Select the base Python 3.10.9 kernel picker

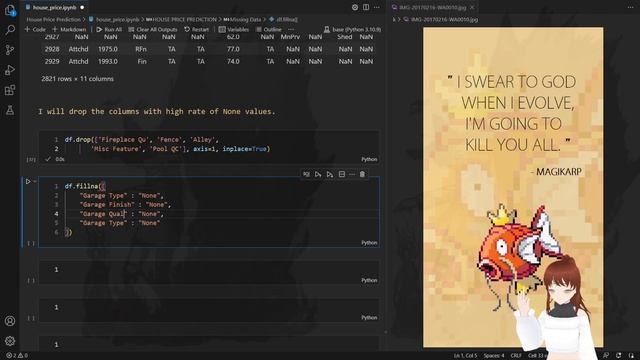(x=352, y=29)
